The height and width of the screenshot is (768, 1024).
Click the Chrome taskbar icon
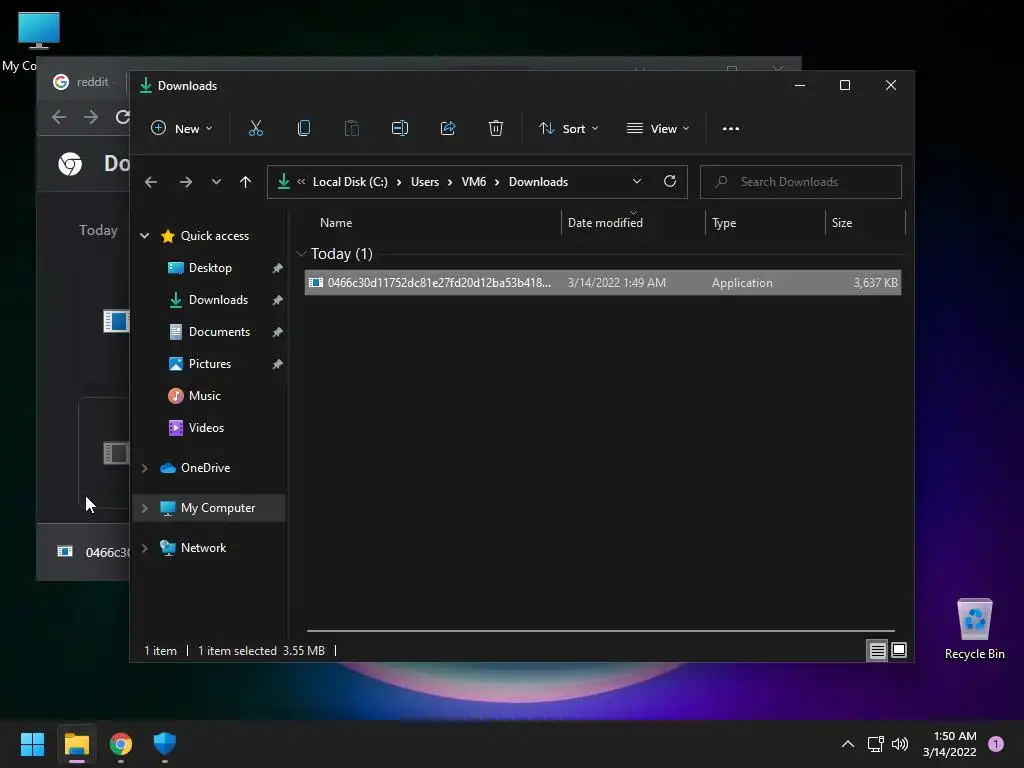pyautogui.click(x=121, y=744)
